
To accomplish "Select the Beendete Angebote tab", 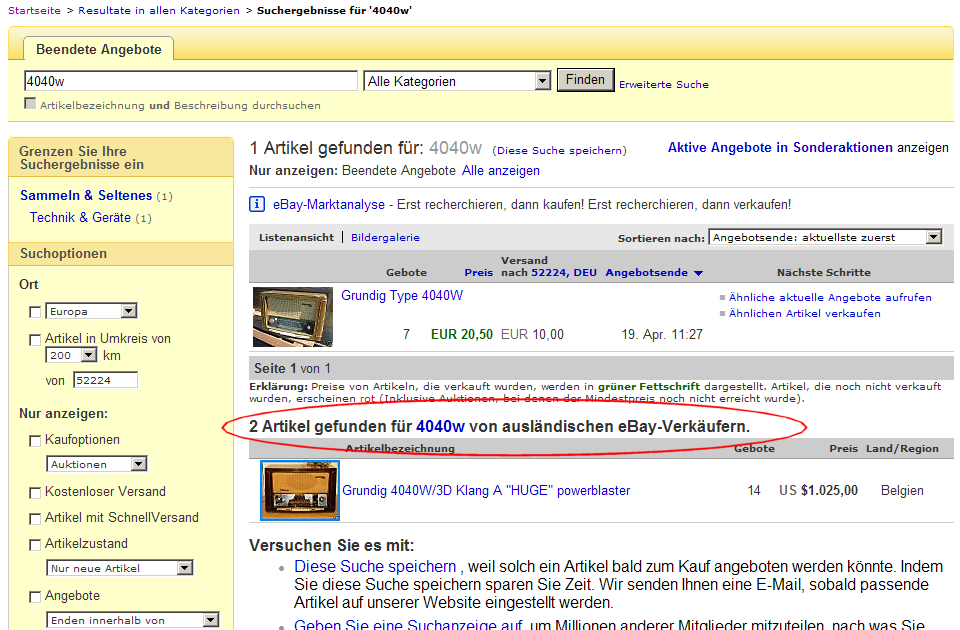I will point(99,50).
